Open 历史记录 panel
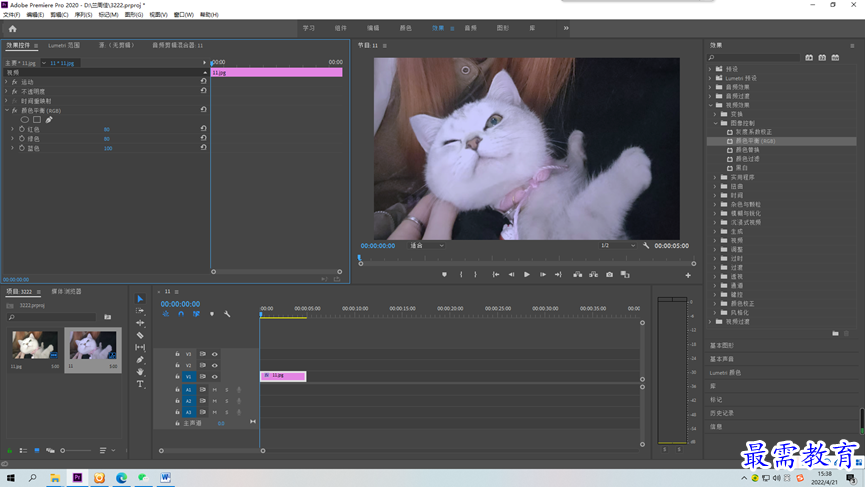865x487 pixels. tap(722, 413)
